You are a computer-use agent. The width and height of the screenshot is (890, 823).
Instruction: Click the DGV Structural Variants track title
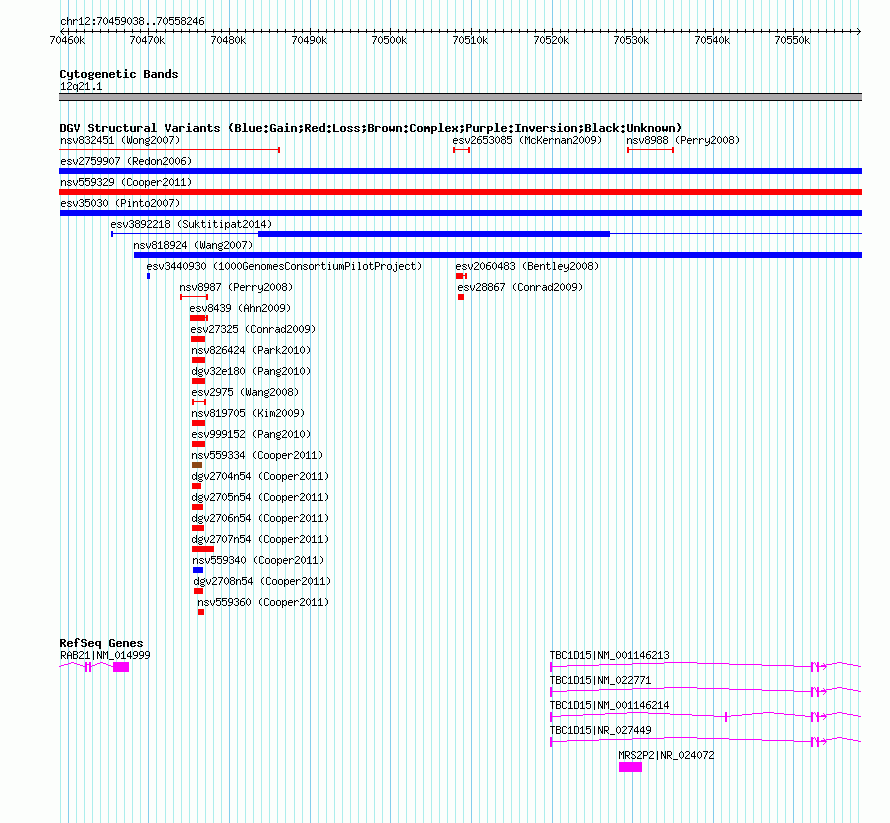pyautogui.click(x=371, y=128)
